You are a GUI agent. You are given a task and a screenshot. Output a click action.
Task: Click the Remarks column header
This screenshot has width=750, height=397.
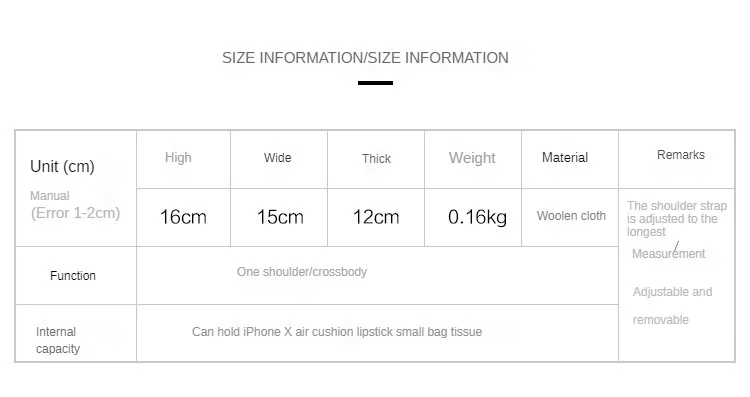pyautogui.click(x=681, y=154)
